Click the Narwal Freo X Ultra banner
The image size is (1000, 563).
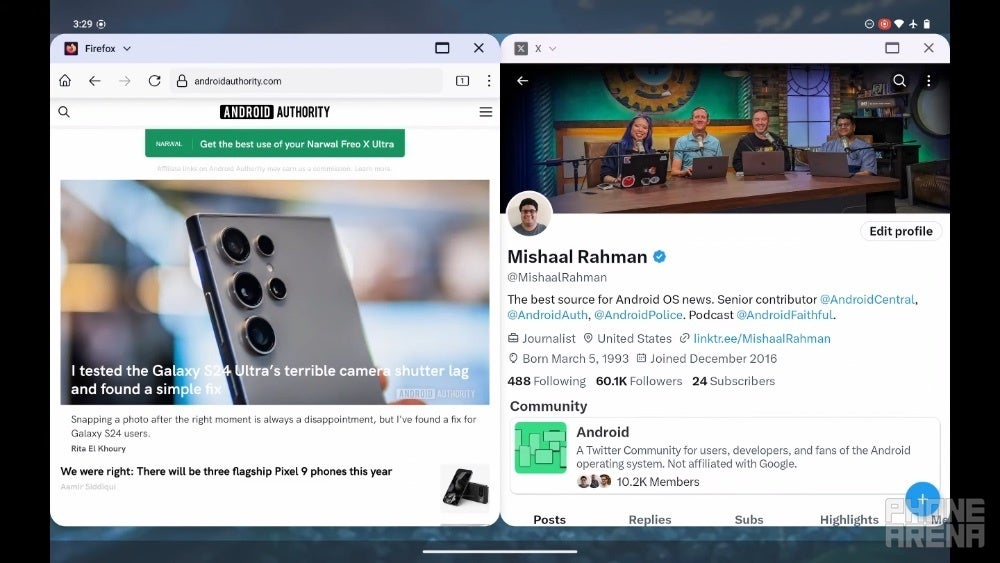click(275, 143)
